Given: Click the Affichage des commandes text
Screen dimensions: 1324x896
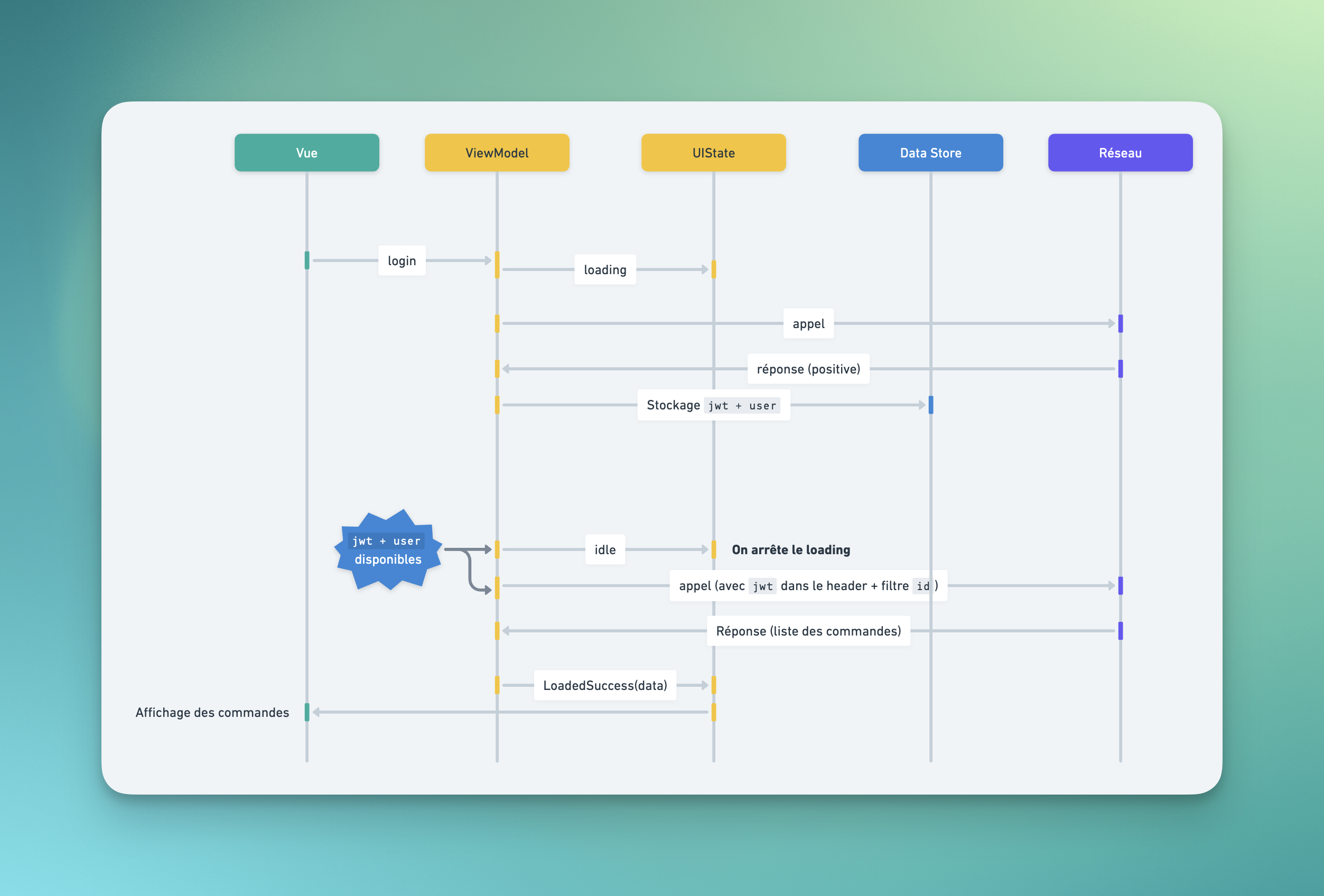Looking at the screenshot, I should coord(212,713).
